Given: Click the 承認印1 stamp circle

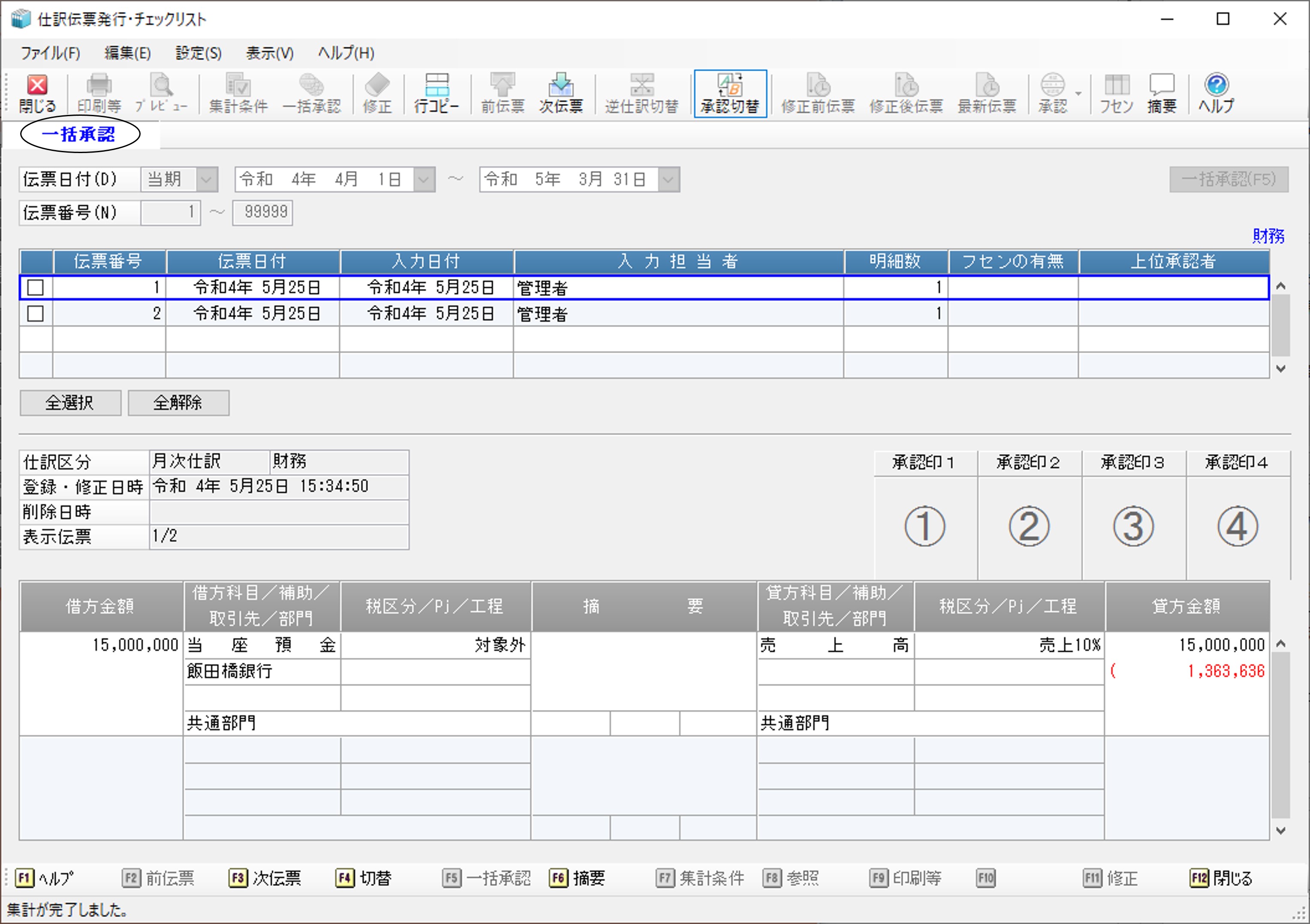Looking at the screenshot, I should coord(925,526).
